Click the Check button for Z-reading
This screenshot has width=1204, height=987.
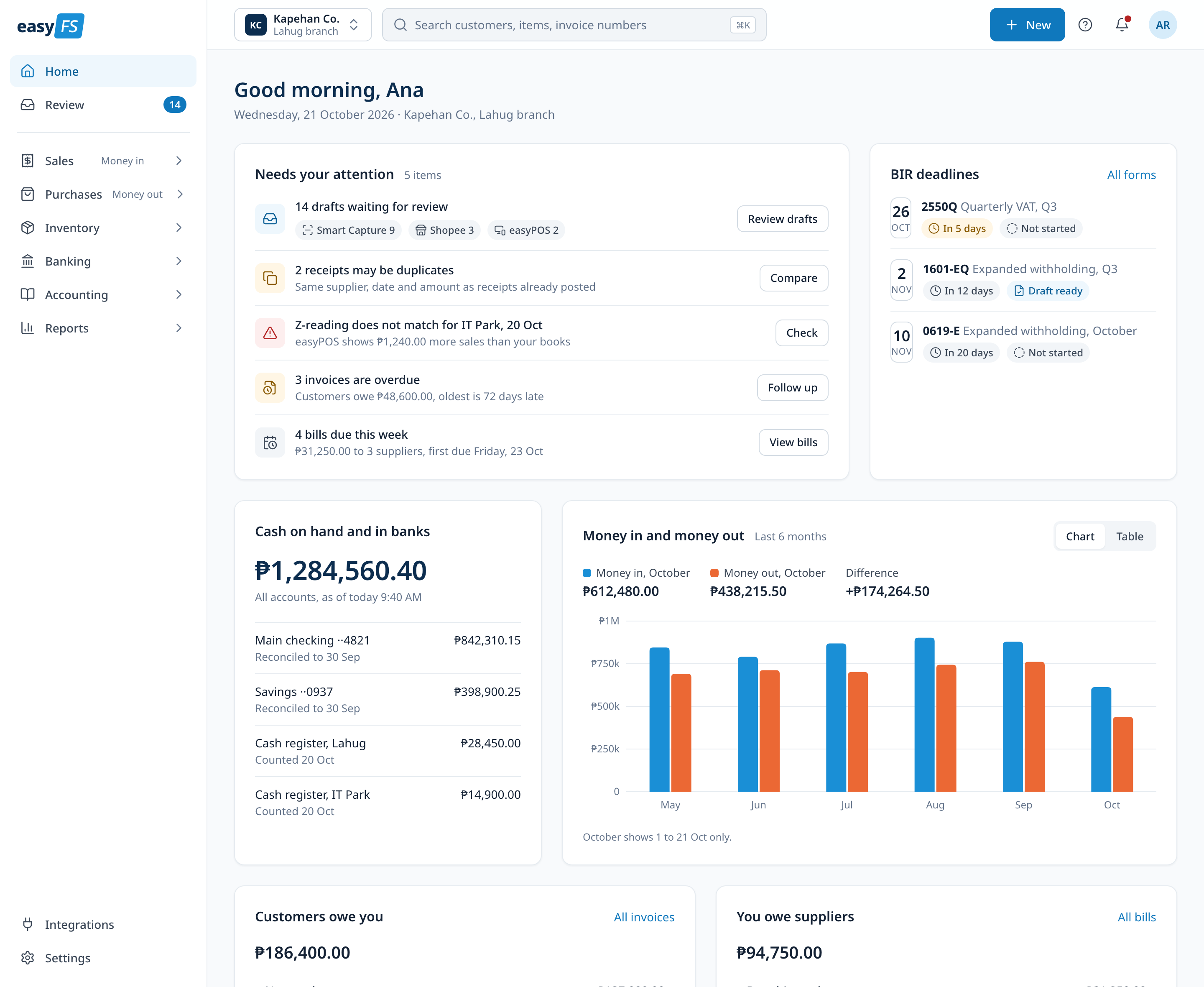(801, 332)
